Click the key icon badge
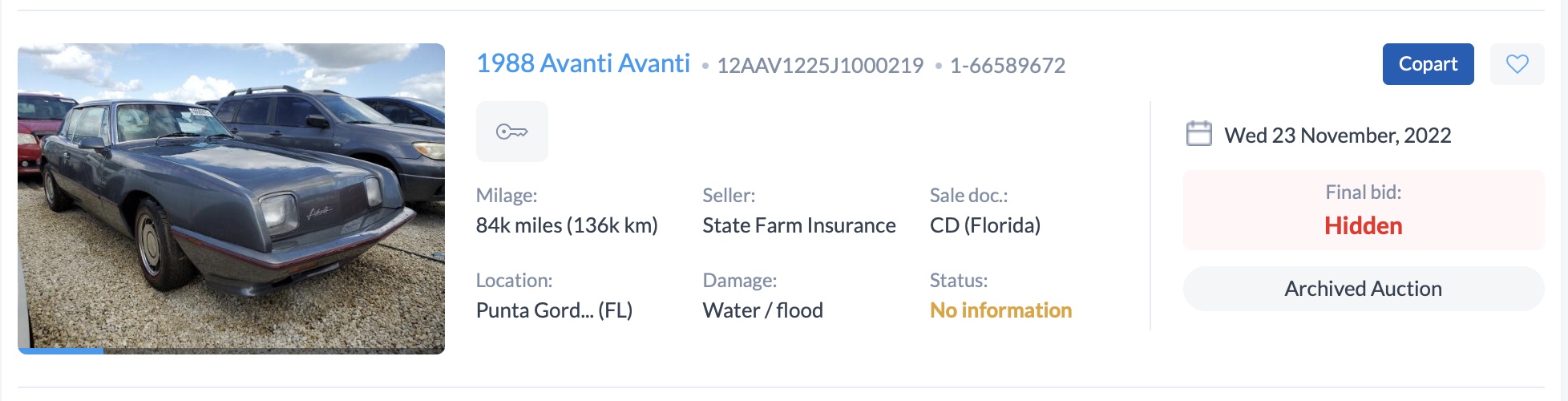 click(511, 132)
